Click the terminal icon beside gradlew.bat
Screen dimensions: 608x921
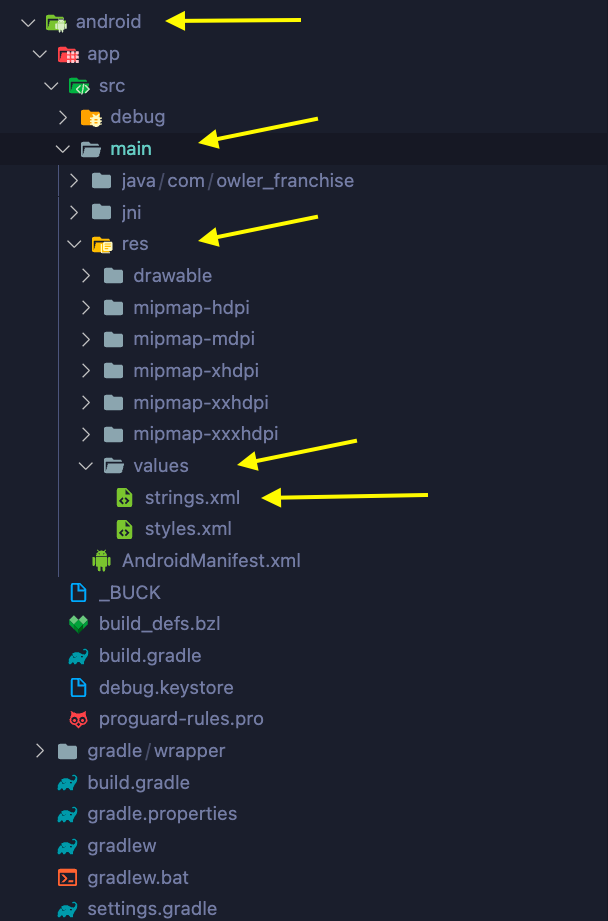coord(67,877)
